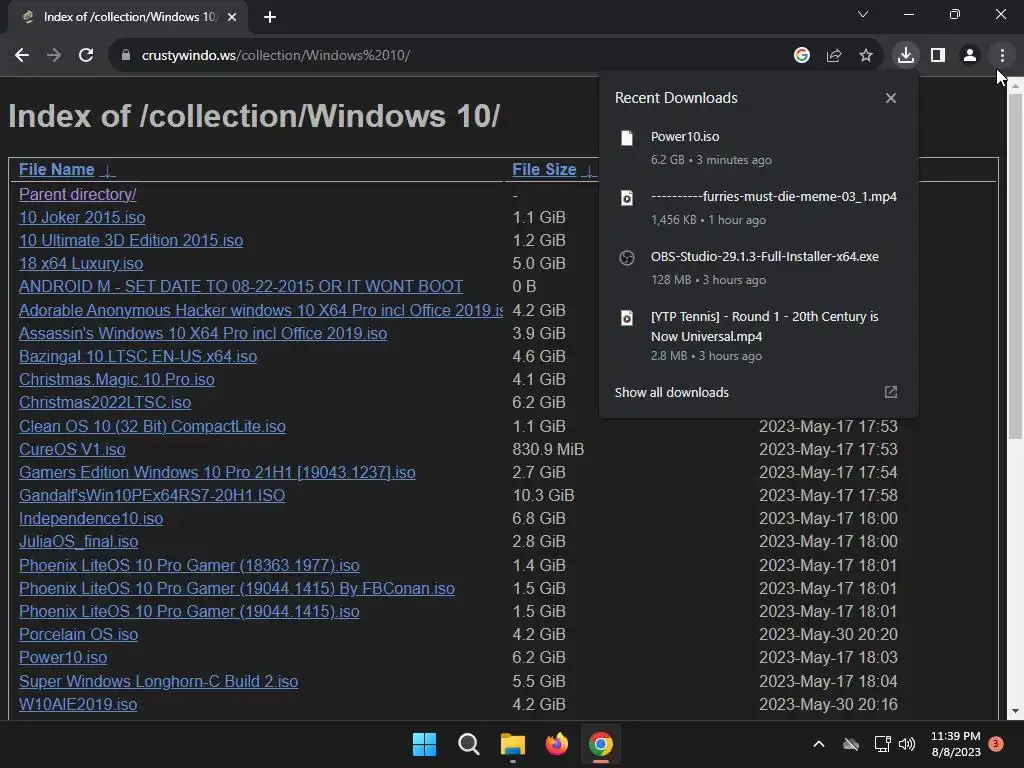Download 10 Joker 2015.iso
Image resolution: width=1024 pixels, height=768 pixels.
tap(82, 217)
